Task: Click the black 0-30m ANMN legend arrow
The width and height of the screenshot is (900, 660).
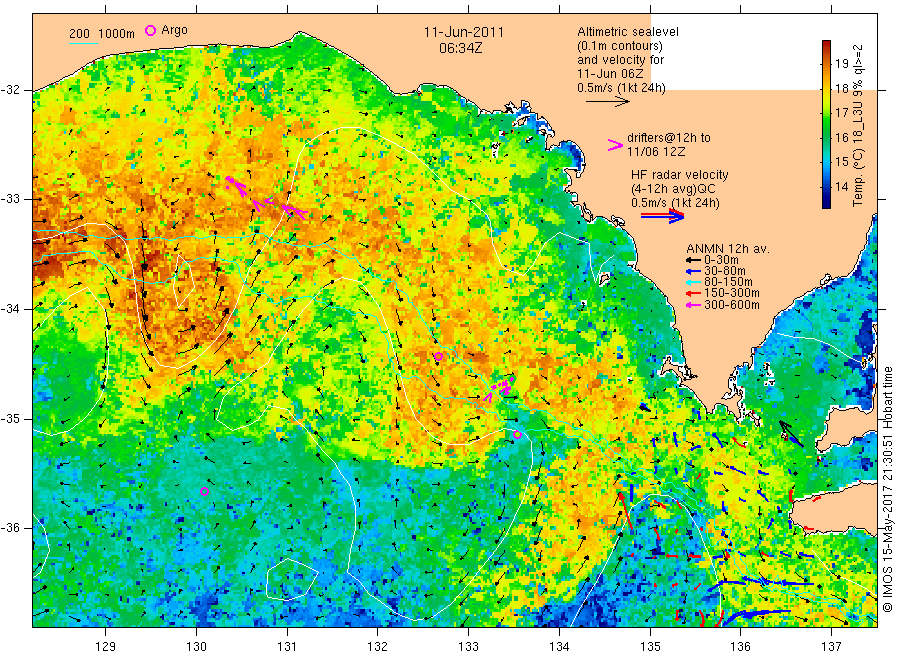Action: coord(693,260)
